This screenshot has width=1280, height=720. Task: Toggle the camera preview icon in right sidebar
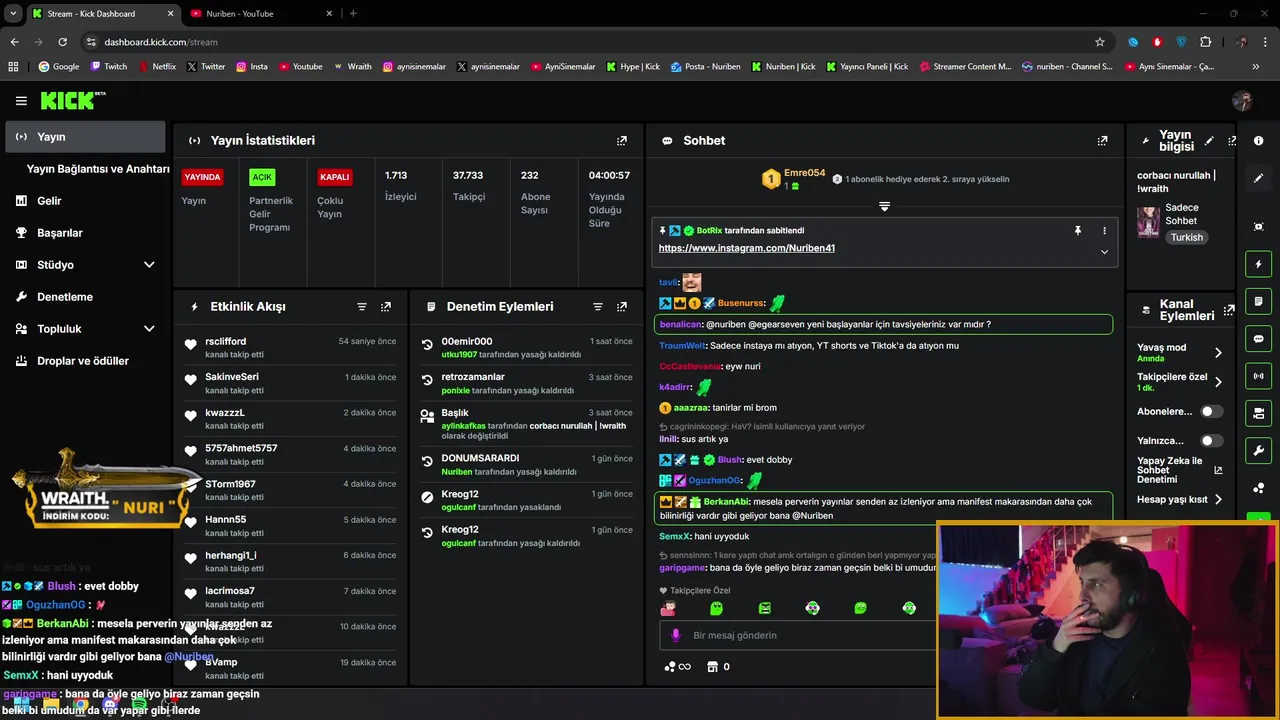1259,413
